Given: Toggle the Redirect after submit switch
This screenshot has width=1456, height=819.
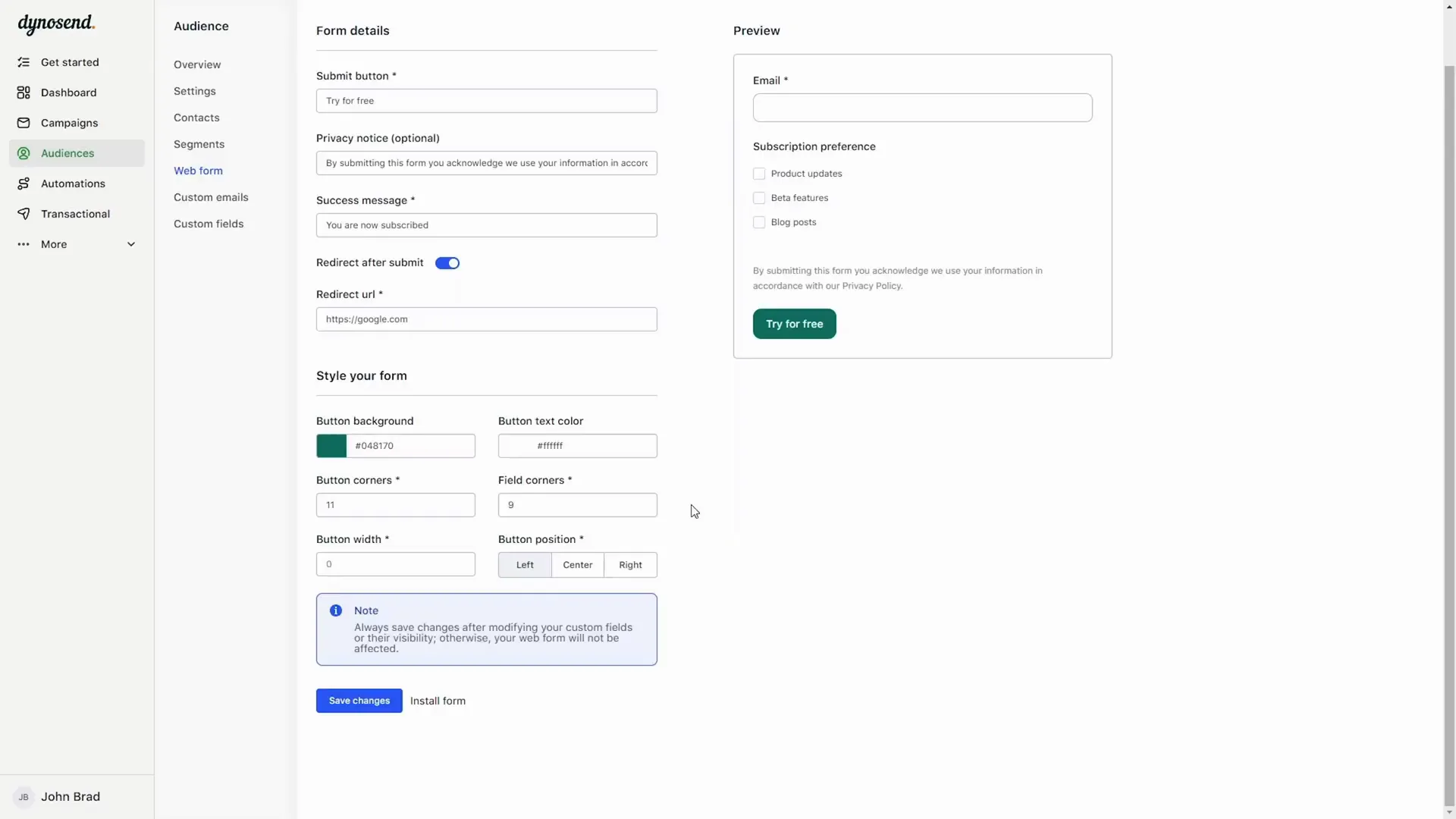Looking at the screenshot, I should click(x=446, y=262).
